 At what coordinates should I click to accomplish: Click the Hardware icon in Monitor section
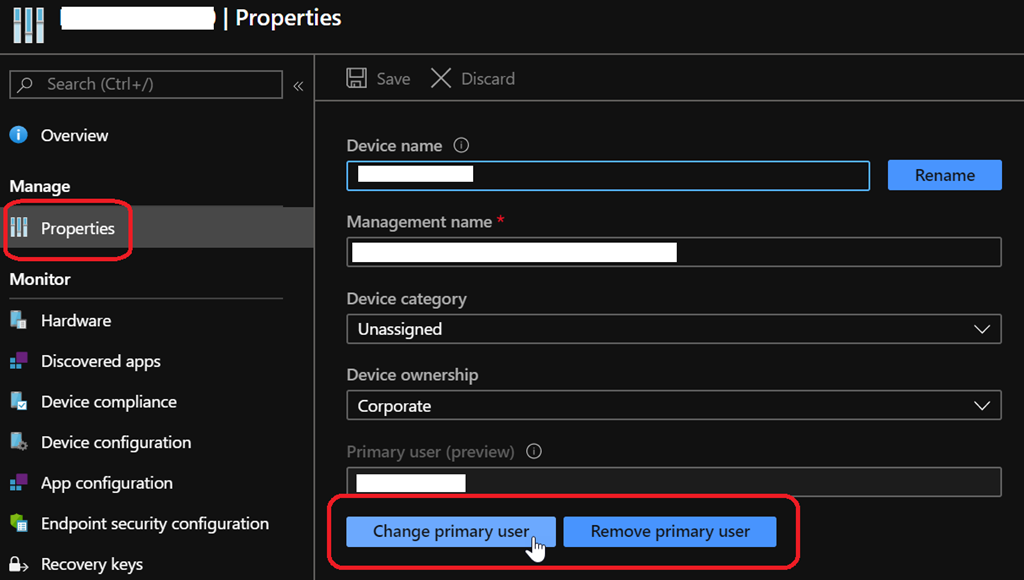(x=18, y=321)
